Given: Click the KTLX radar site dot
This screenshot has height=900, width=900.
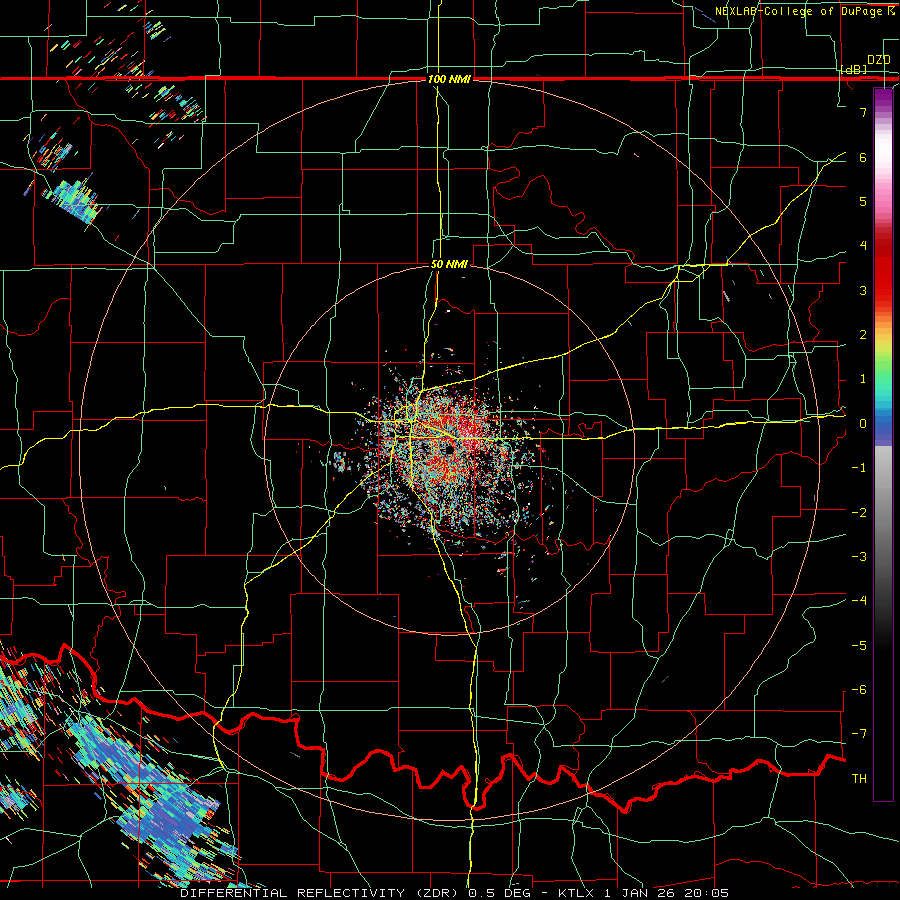Looking at the screenshot, I should (449, 451).
